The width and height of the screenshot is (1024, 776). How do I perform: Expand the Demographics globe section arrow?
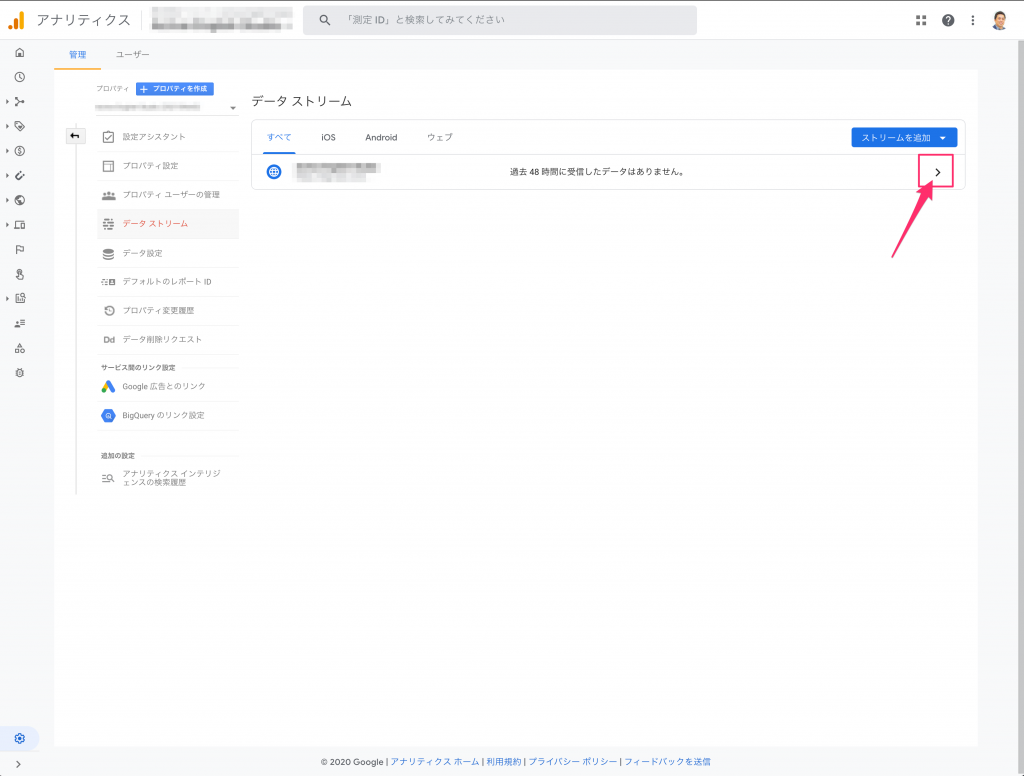pos(7,201)
